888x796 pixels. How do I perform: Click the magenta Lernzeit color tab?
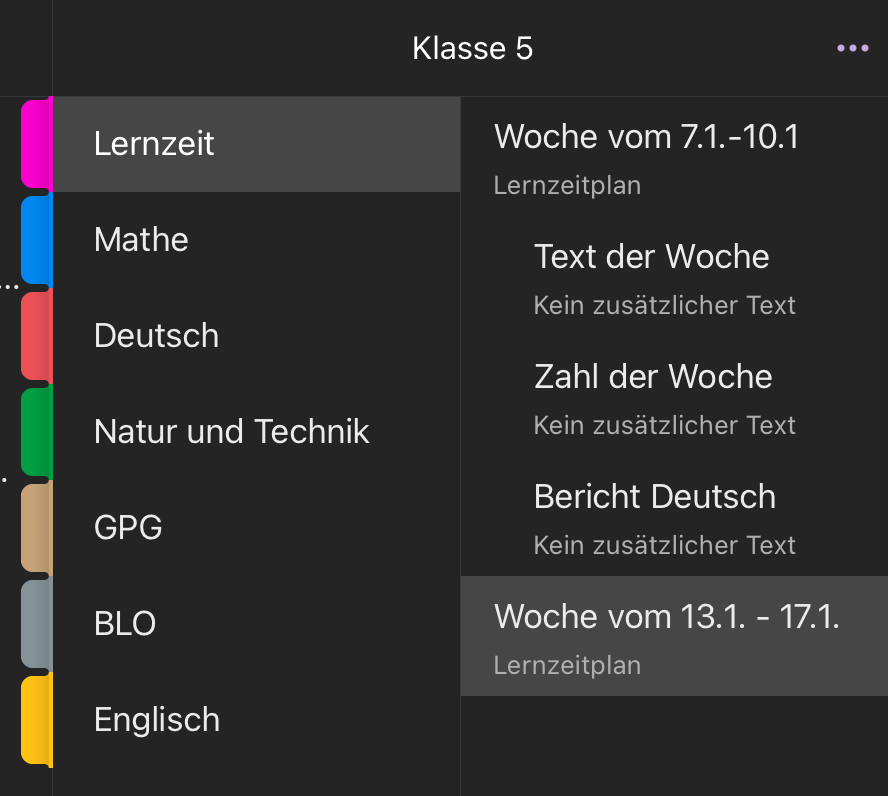pos(37,144)
